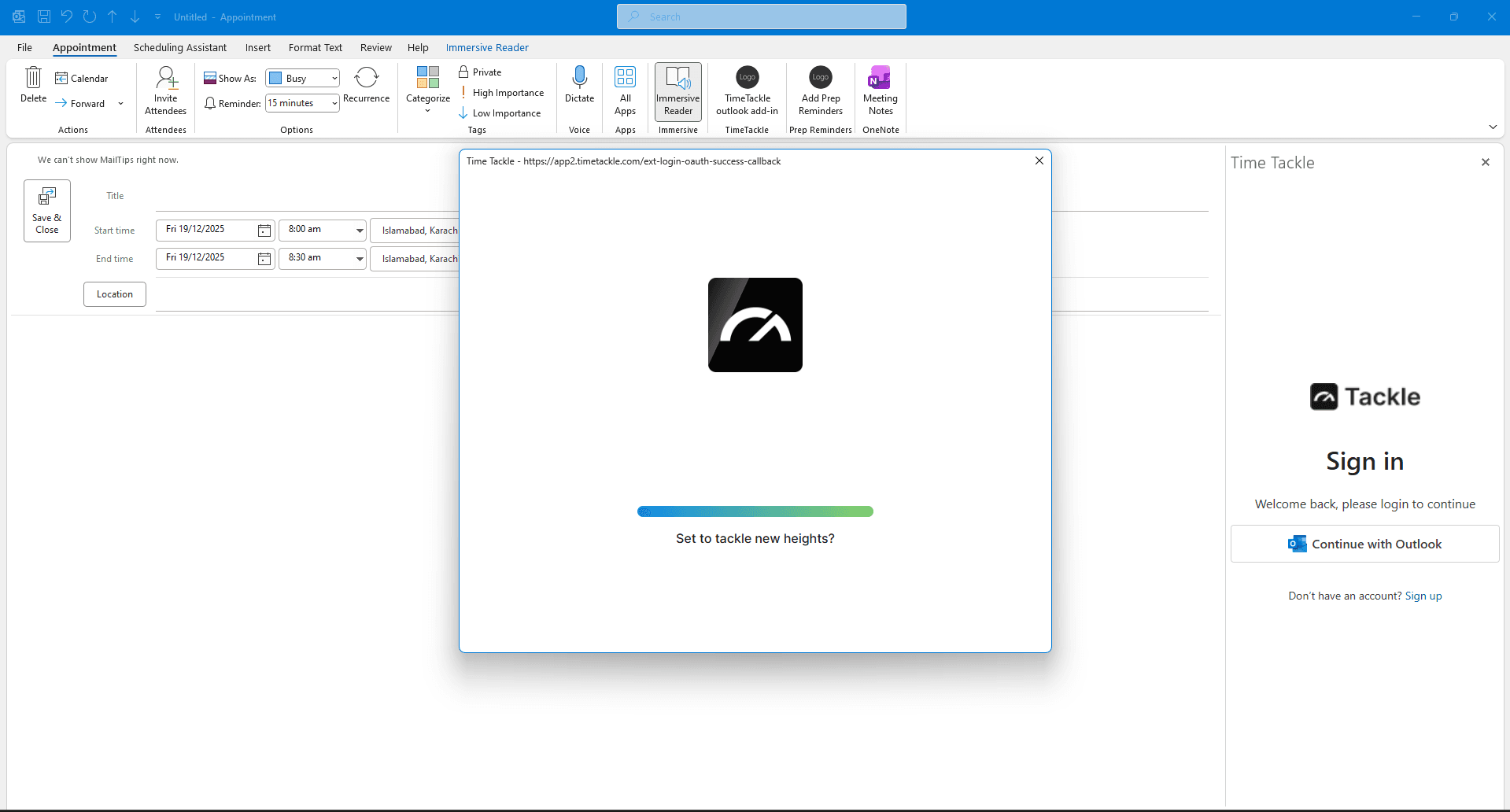Close the Time Tackle side pane
This screenshot has height=812, width=1510.
point(1486,162)
